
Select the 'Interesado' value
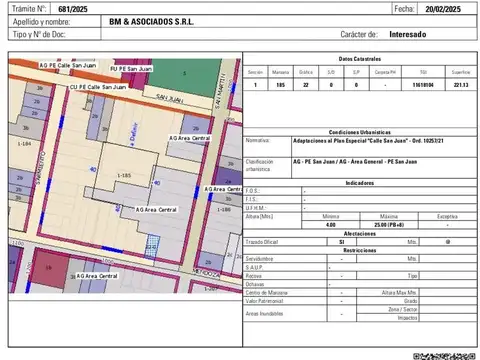(408, 34)
